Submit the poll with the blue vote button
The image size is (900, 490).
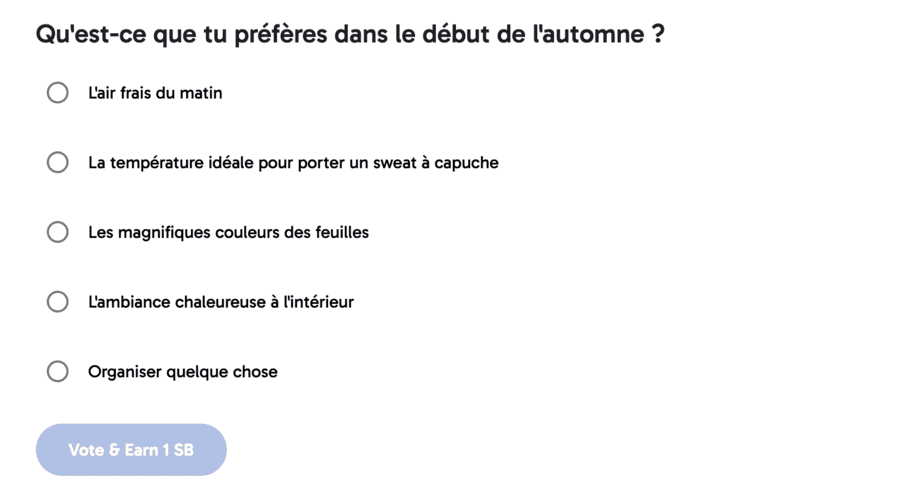[131, 450]
